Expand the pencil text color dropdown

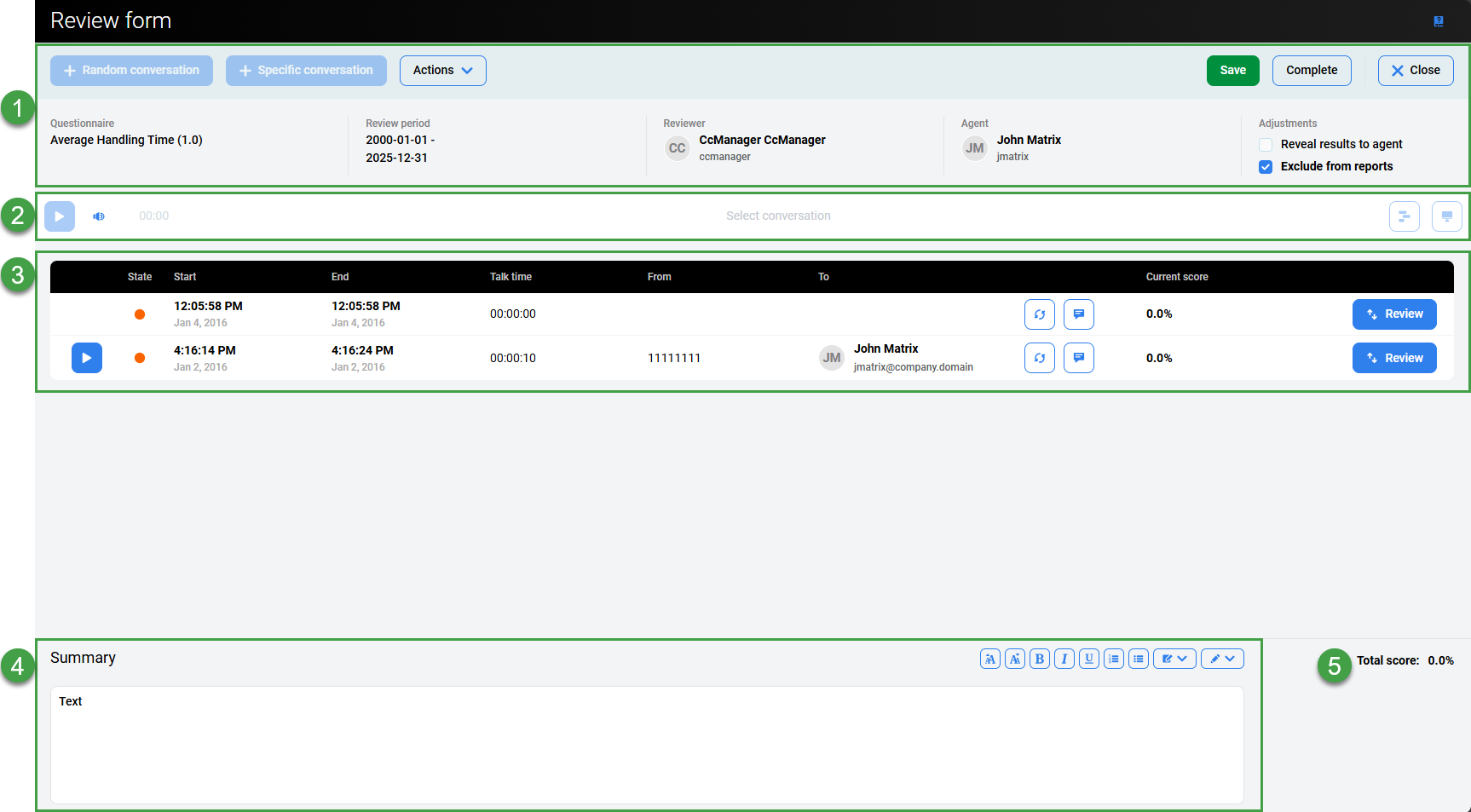pyautogui.click(x=1222, y=659)
